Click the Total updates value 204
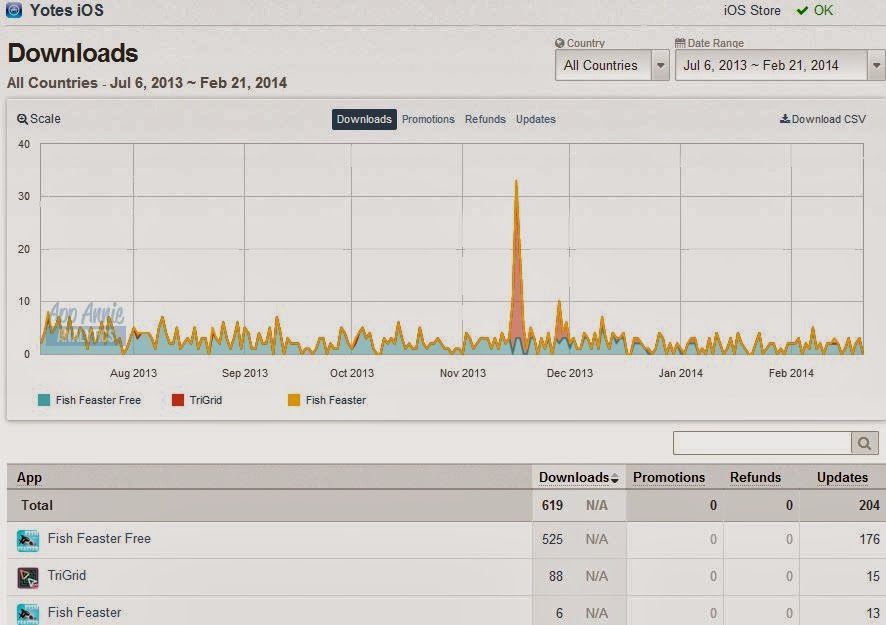The image size is (886, 625). click(x=869, y=505)
